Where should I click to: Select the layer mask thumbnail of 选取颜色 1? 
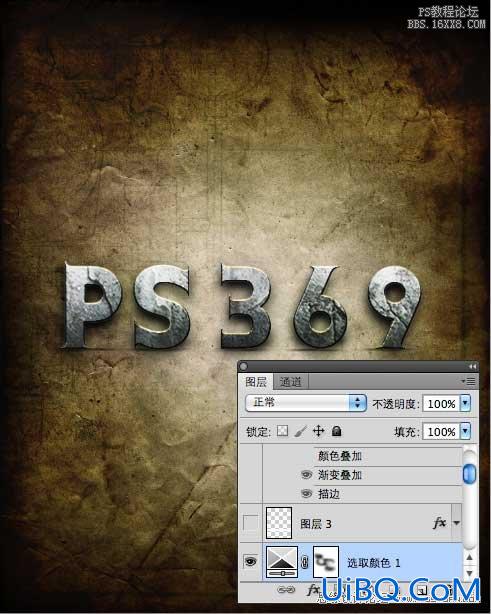[326, 562]
